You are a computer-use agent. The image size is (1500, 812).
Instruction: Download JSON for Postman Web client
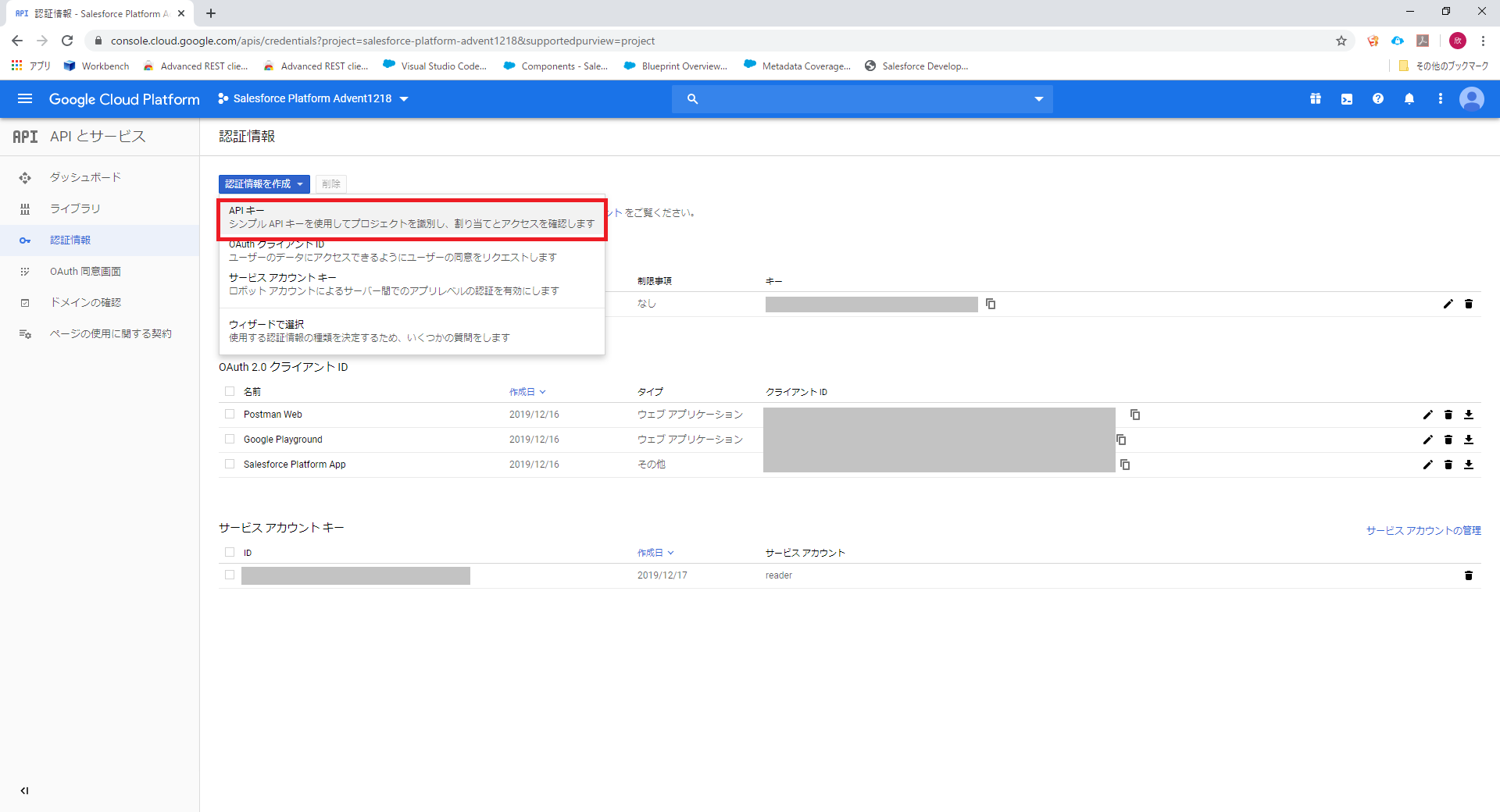tap(1469, 415)
